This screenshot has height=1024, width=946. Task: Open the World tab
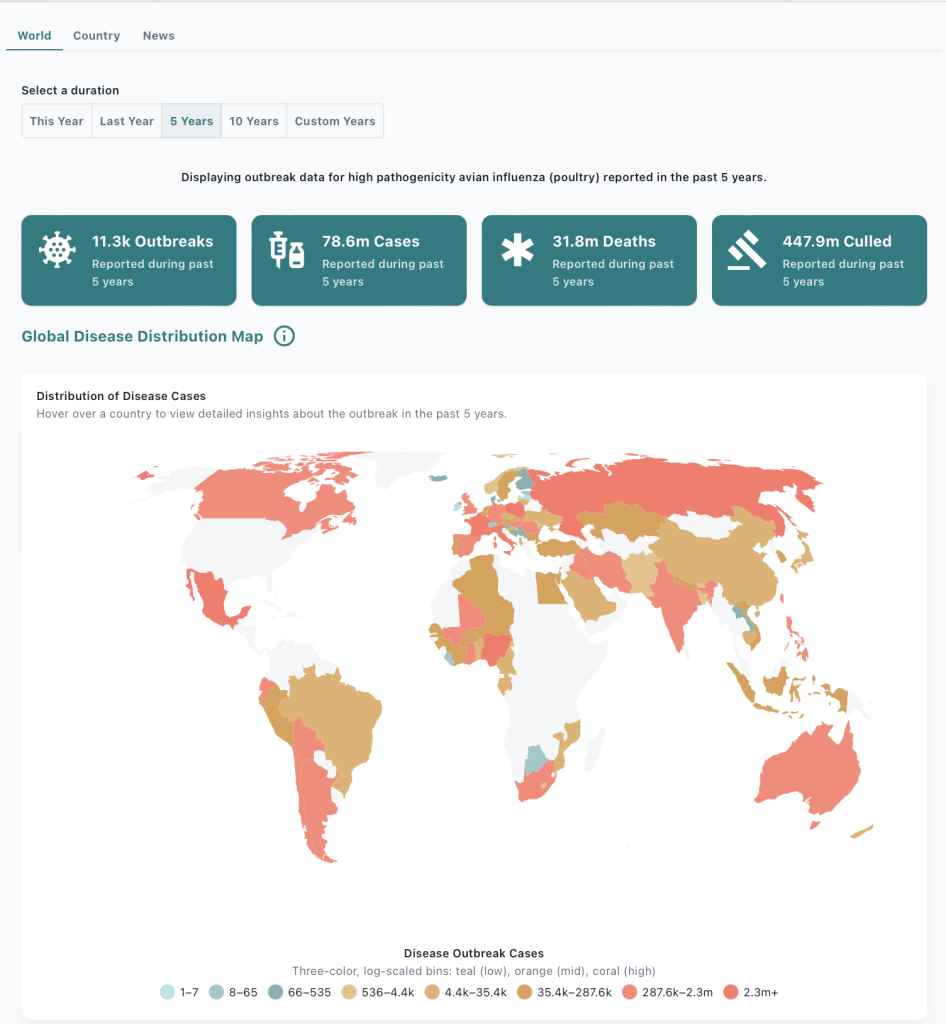[x=34, y=36]
